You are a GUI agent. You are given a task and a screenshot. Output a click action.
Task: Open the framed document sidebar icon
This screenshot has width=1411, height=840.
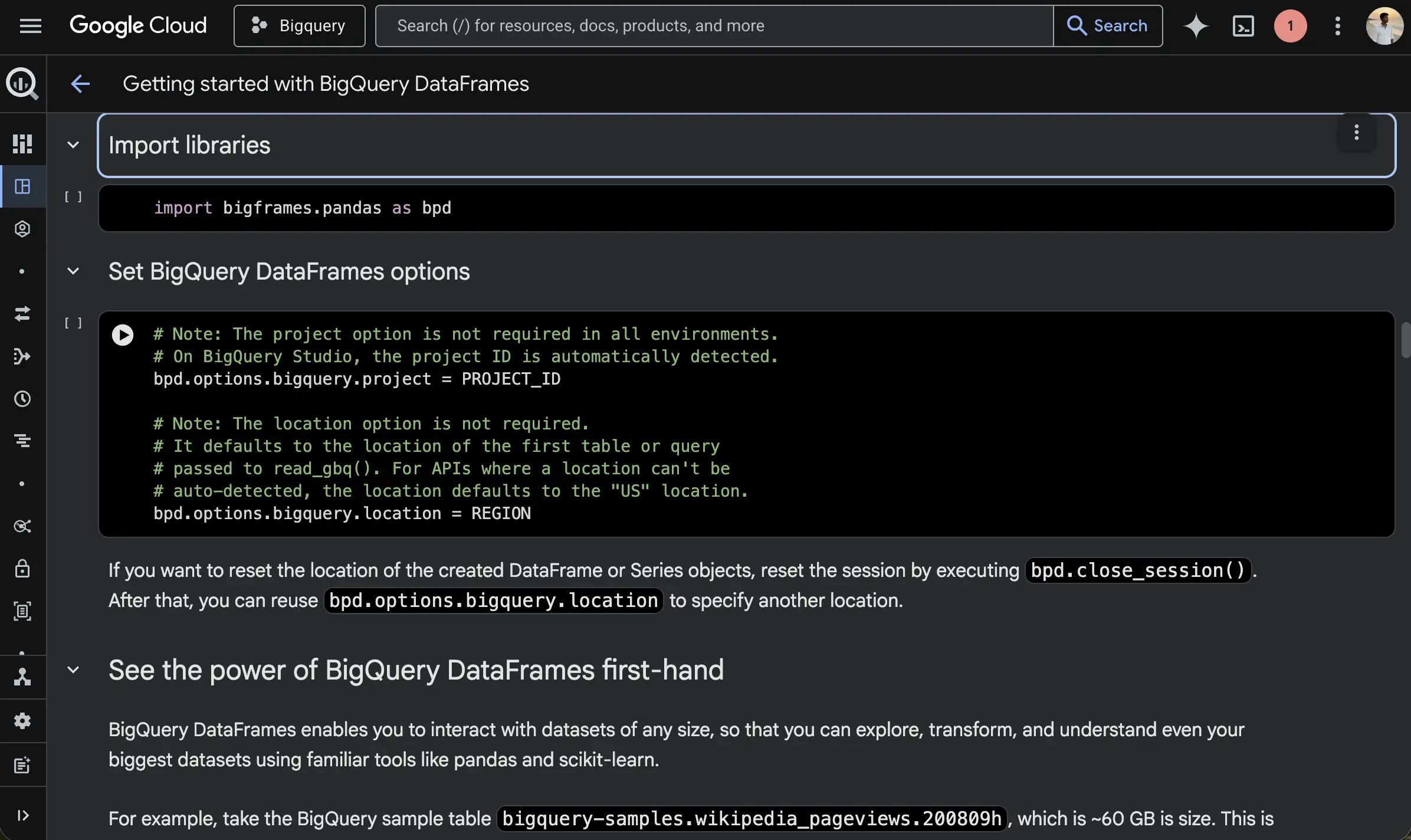tap(22, 611)
